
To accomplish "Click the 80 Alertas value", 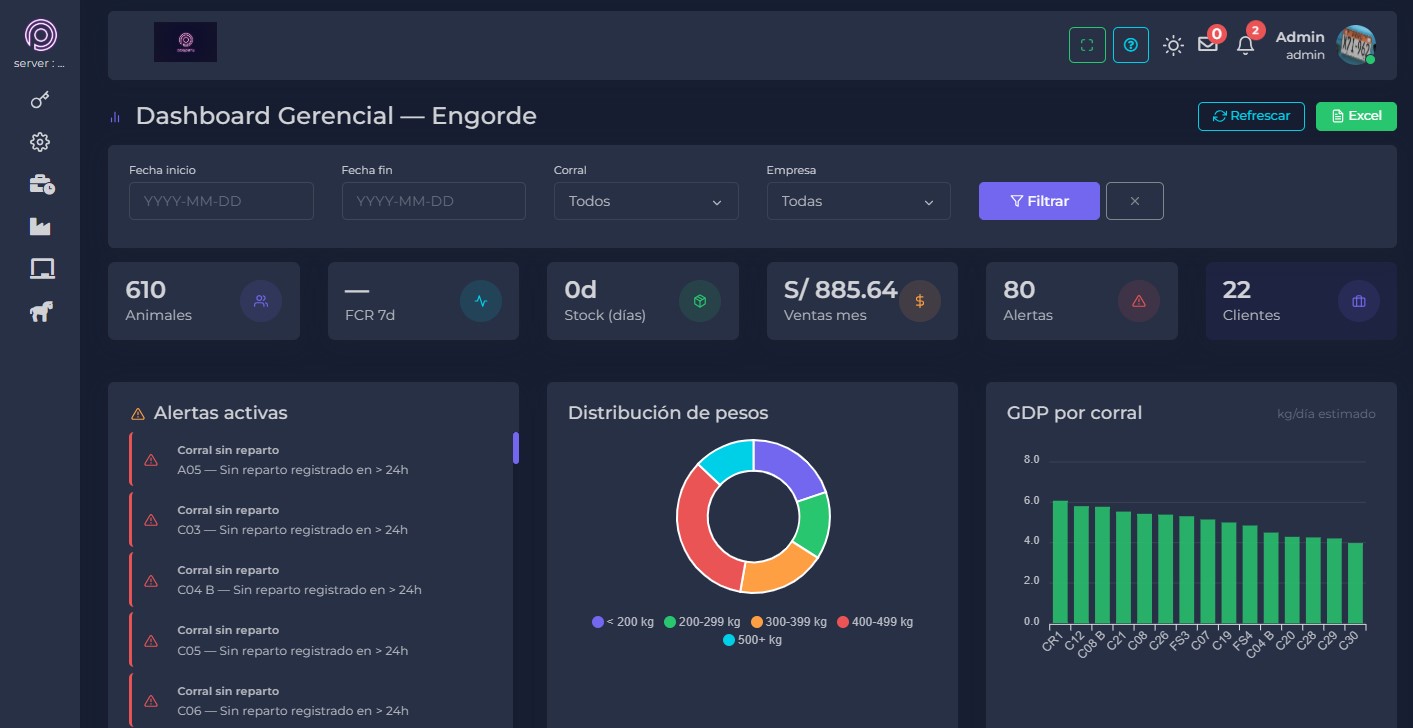I will [x=1019, y=290].
